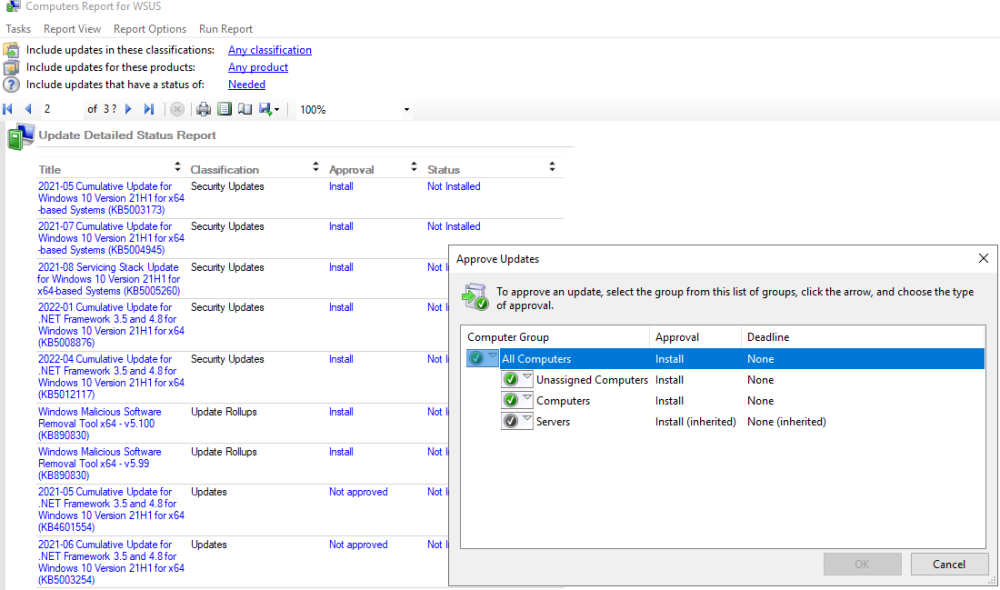Click the classifications filter icon

click(11, 50)
